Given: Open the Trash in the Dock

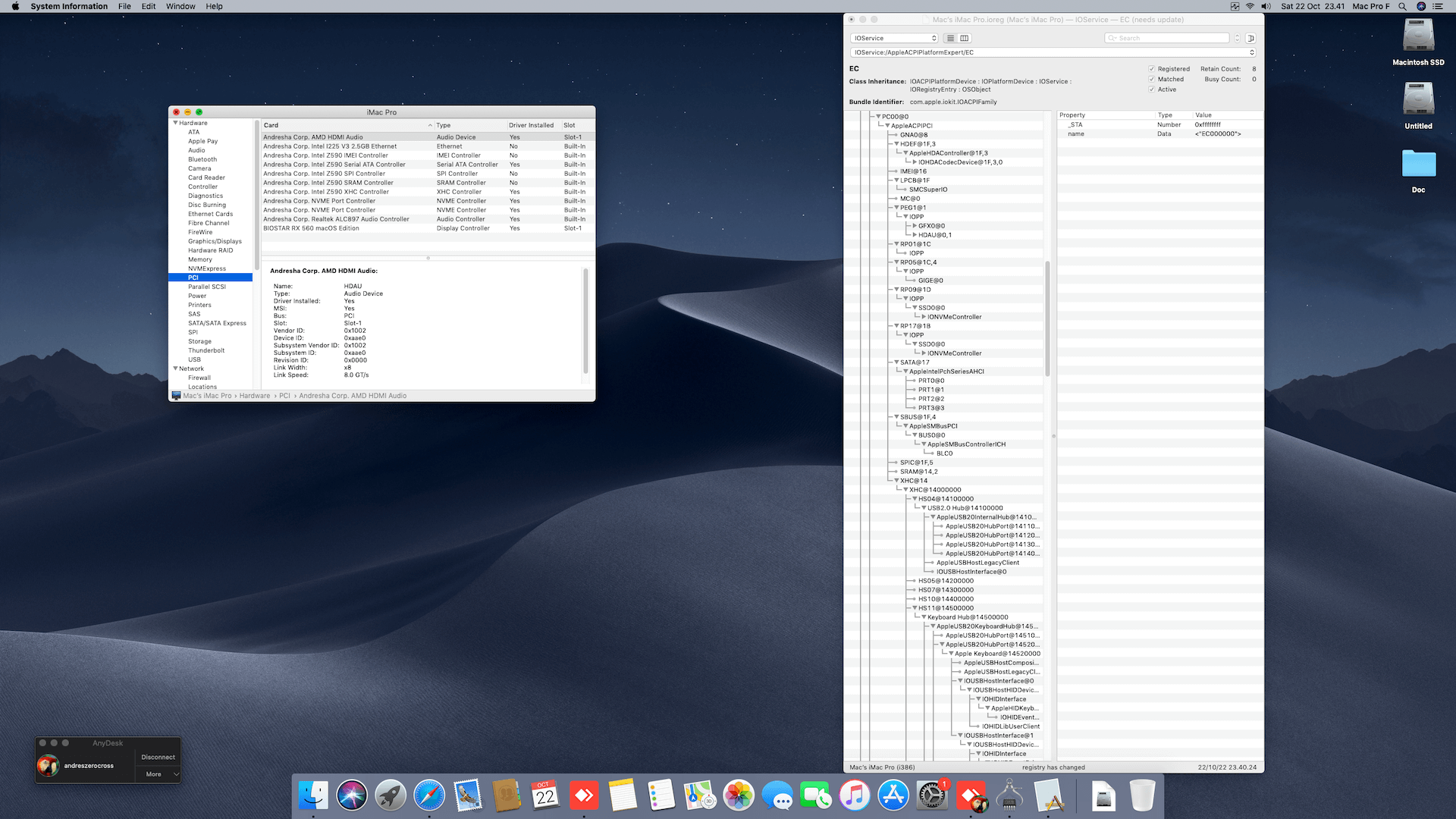Looking at the screenshot, I should [1142, 795].
